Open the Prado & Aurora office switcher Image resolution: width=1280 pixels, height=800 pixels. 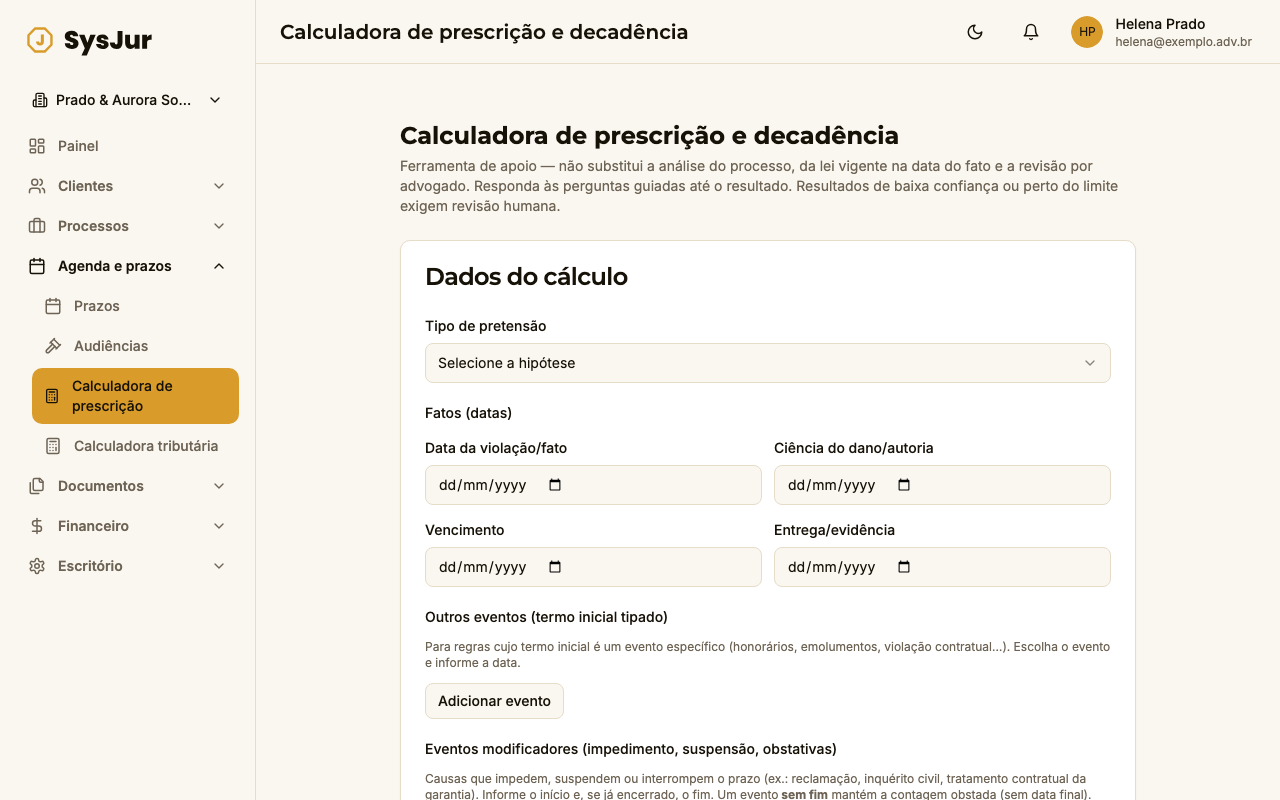pos(127,100)
